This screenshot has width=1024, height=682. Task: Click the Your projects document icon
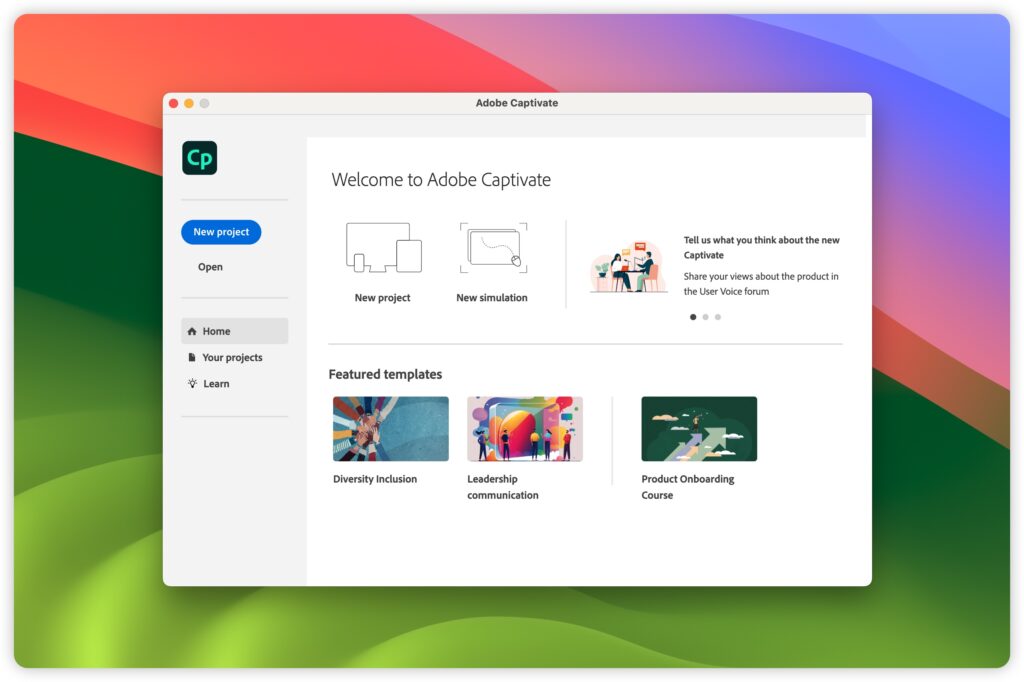192,357
